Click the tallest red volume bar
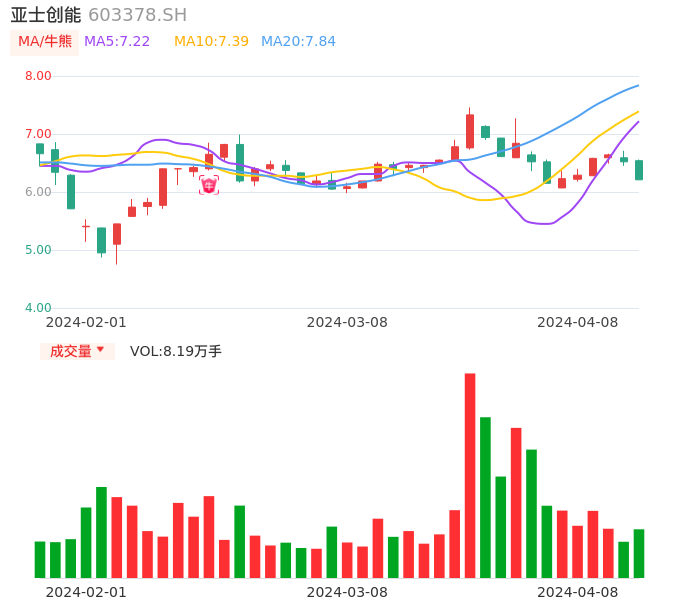 pos(470,475)
